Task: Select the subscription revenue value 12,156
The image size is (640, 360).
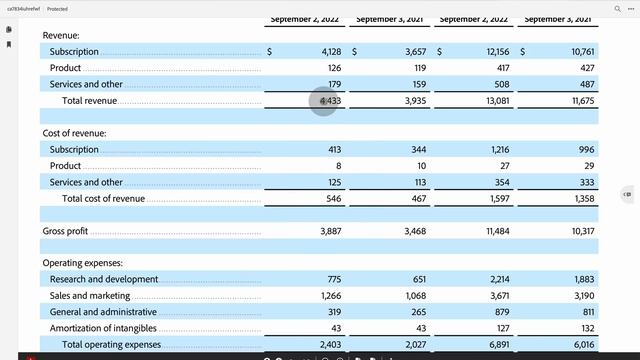Action: (x=498, y=52)
